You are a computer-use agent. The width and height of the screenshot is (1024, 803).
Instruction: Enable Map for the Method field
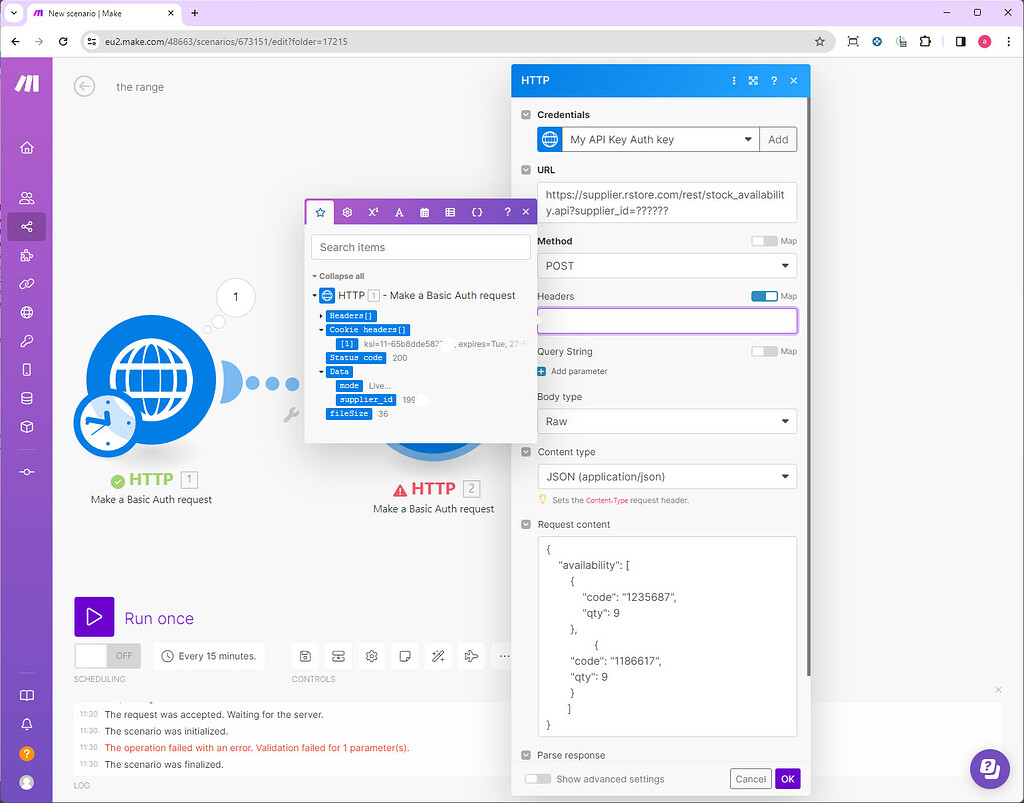(x=764, y=241)
